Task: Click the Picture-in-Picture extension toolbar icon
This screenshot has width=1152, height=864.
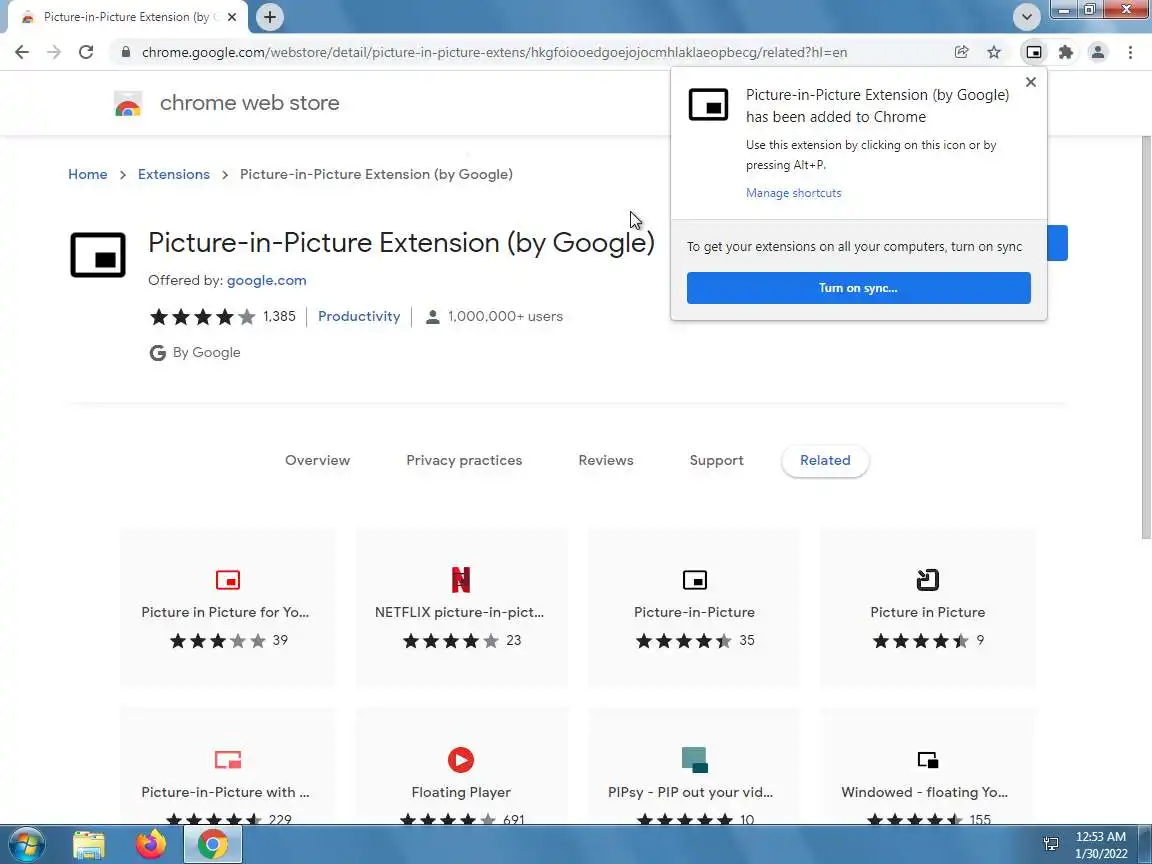Action: click(1034, 52)
